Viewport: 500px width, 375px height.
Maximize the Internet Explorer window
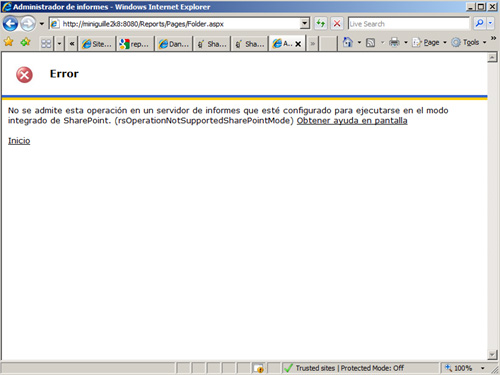(x=481, y=7)
